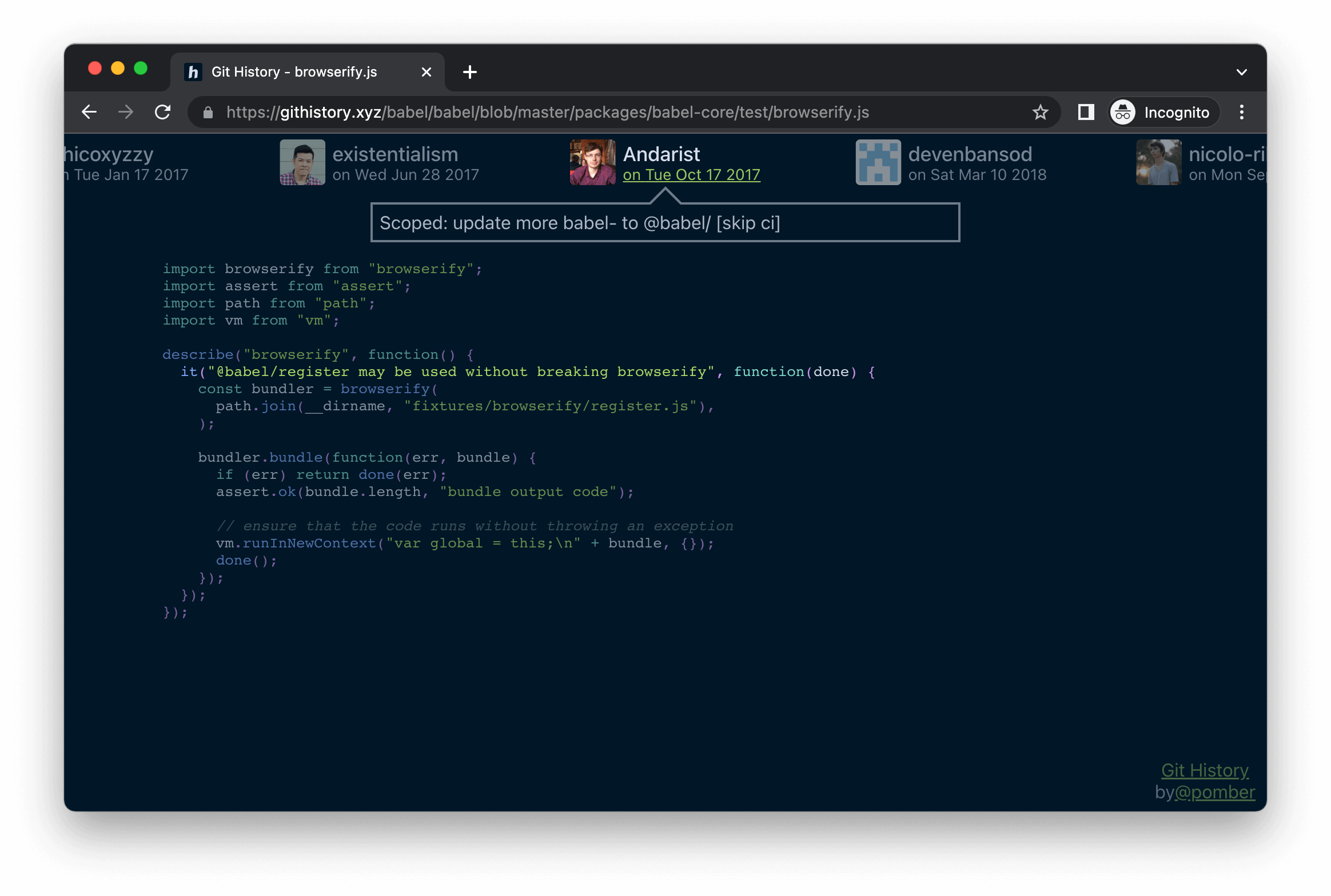Open the @pomber author link

[x=1214, y=792]
